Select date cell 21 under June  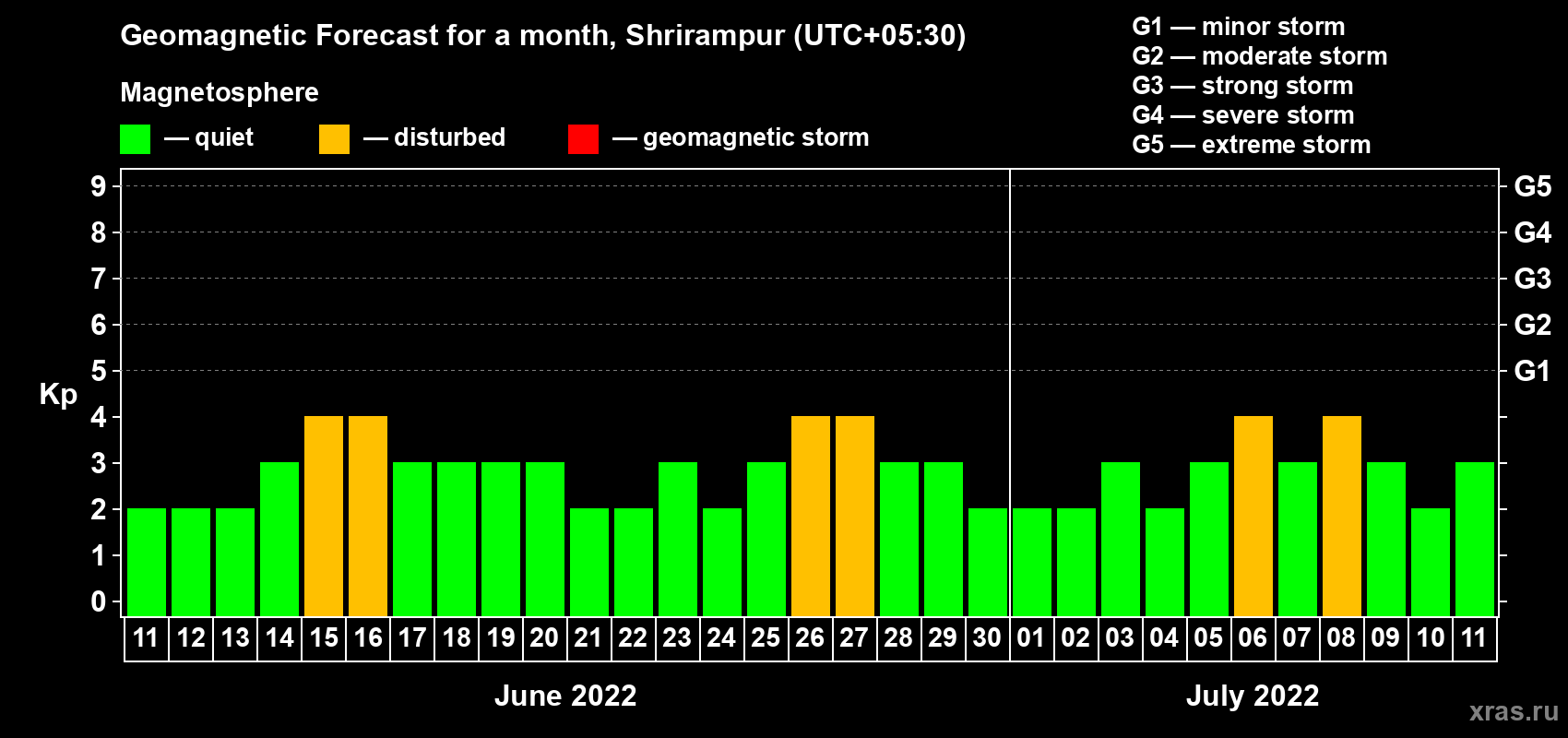589,638
